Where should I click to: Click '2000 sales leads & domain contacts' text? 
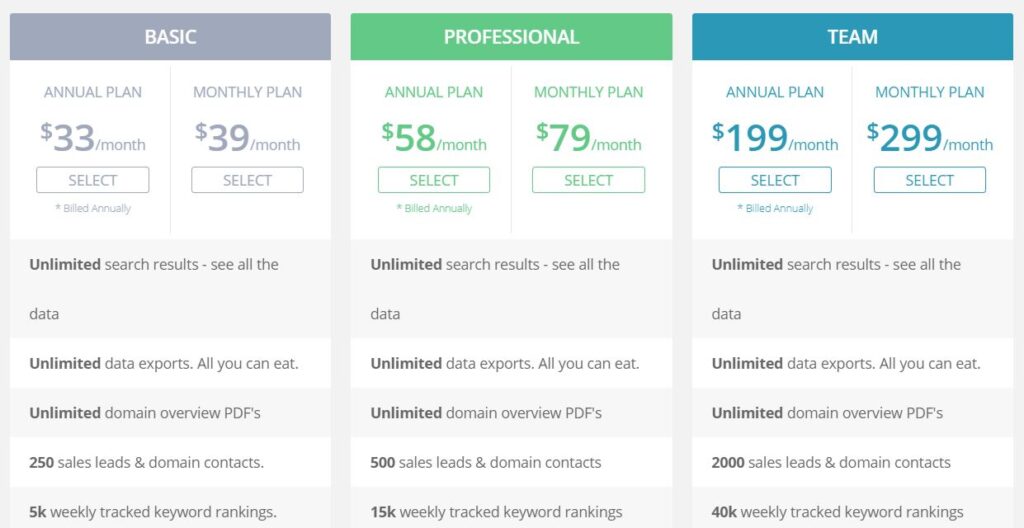[x=831, y=462]
